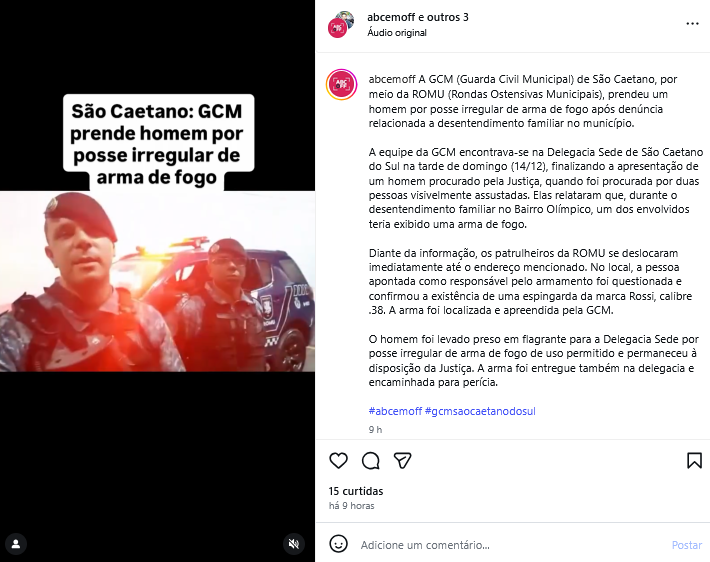View the 15 curtidas likes list
The height and width of the screenshot is (562, 710).
click(x=356, y=491)
